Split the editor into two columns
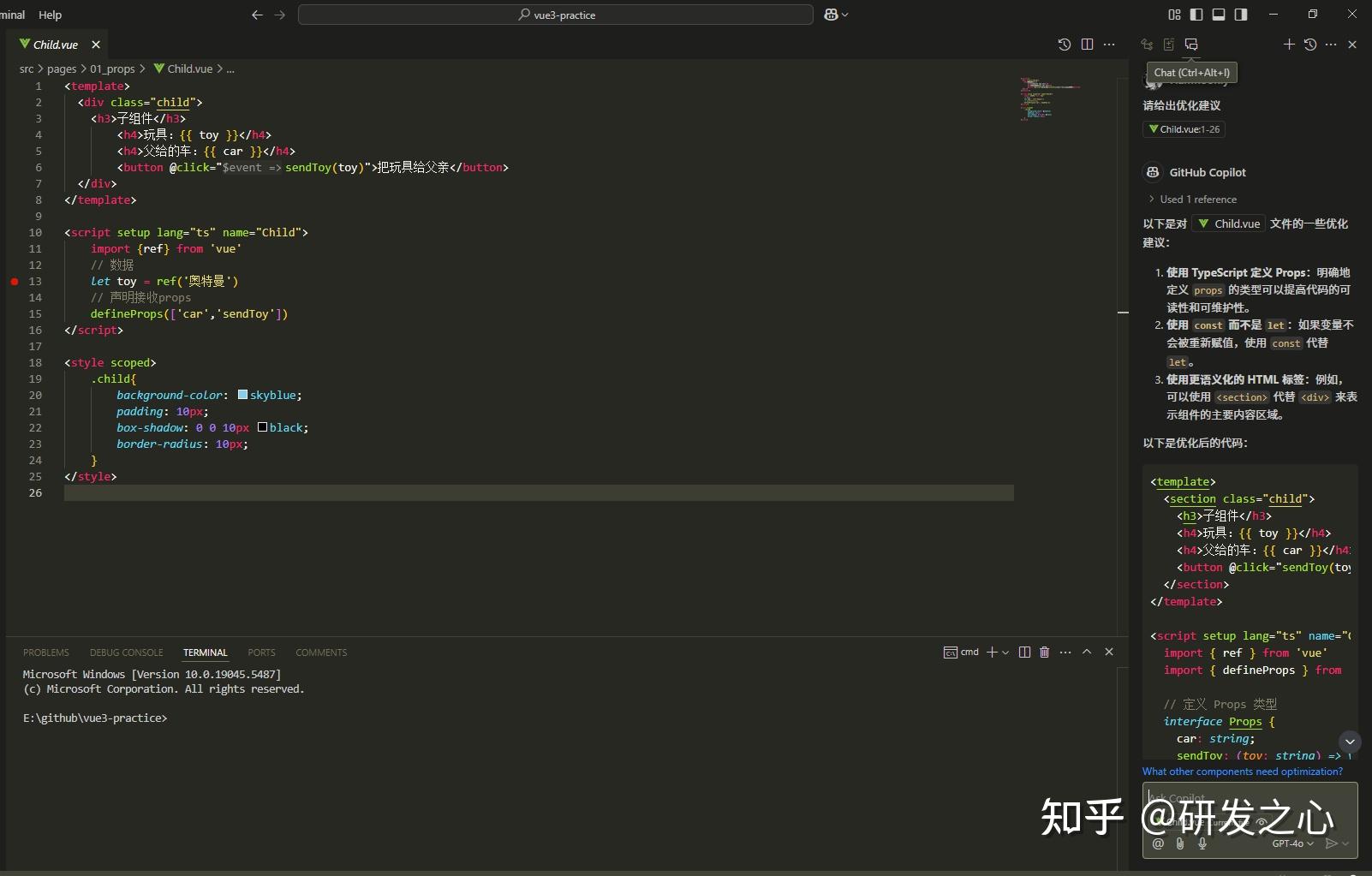1372x876 pixels. pyautogui.click(x=1089, y=44)
